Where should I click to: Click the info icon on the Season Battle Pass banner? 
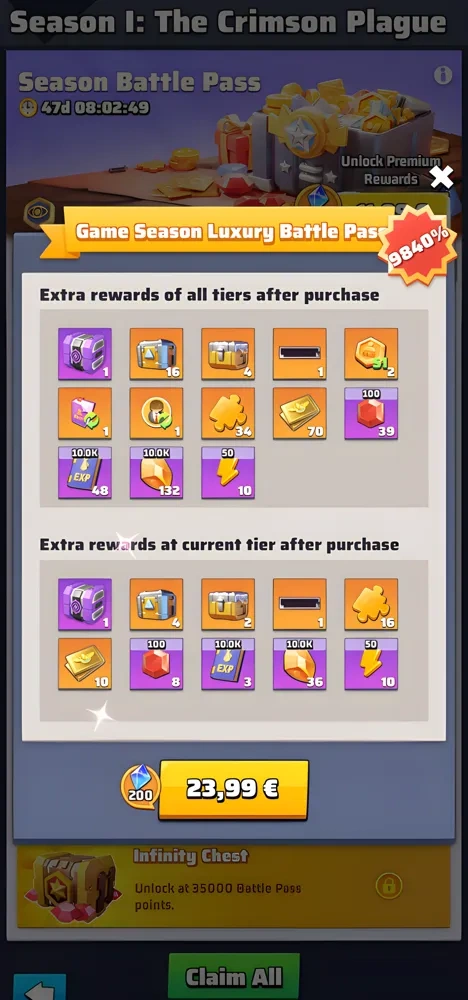tap(442, 75)
